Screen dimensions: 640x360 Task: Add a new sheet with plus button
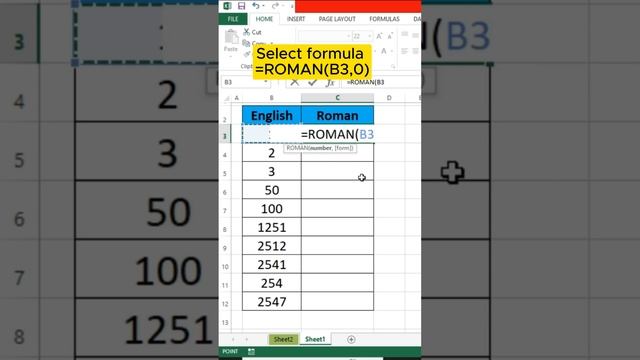tap(351, 339)
